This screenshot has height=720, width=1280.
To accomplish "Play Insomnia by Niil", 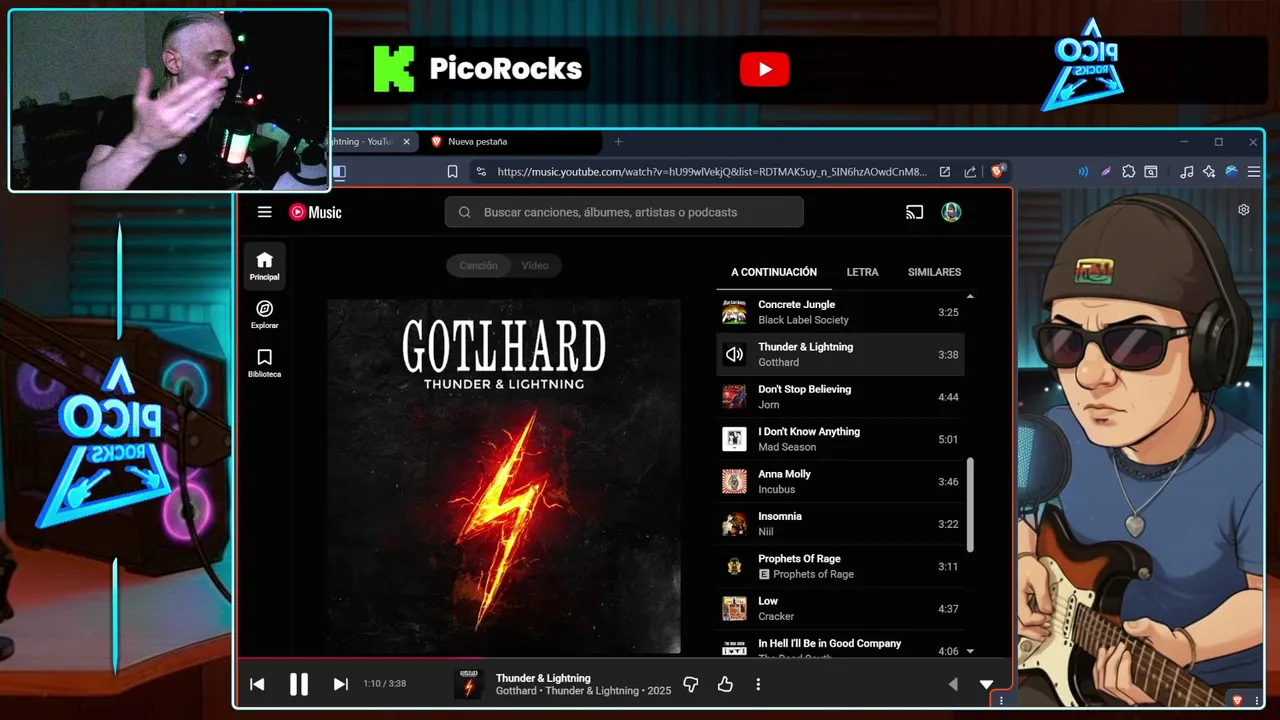I will [x=840, y=524].
